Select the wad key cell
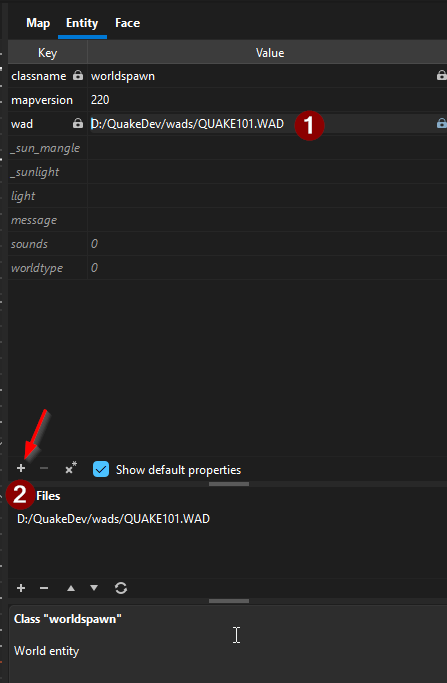The image size is (447, 683). click(47, 124)
